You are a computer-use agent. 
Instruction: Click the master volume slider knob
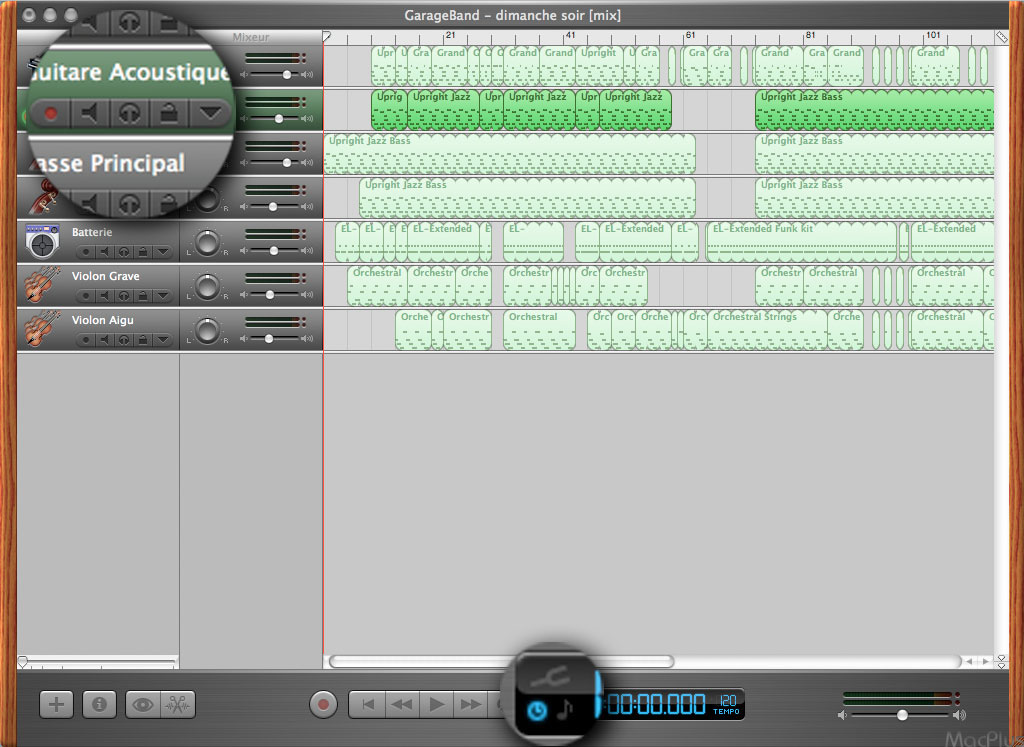[x=902, y=715]
